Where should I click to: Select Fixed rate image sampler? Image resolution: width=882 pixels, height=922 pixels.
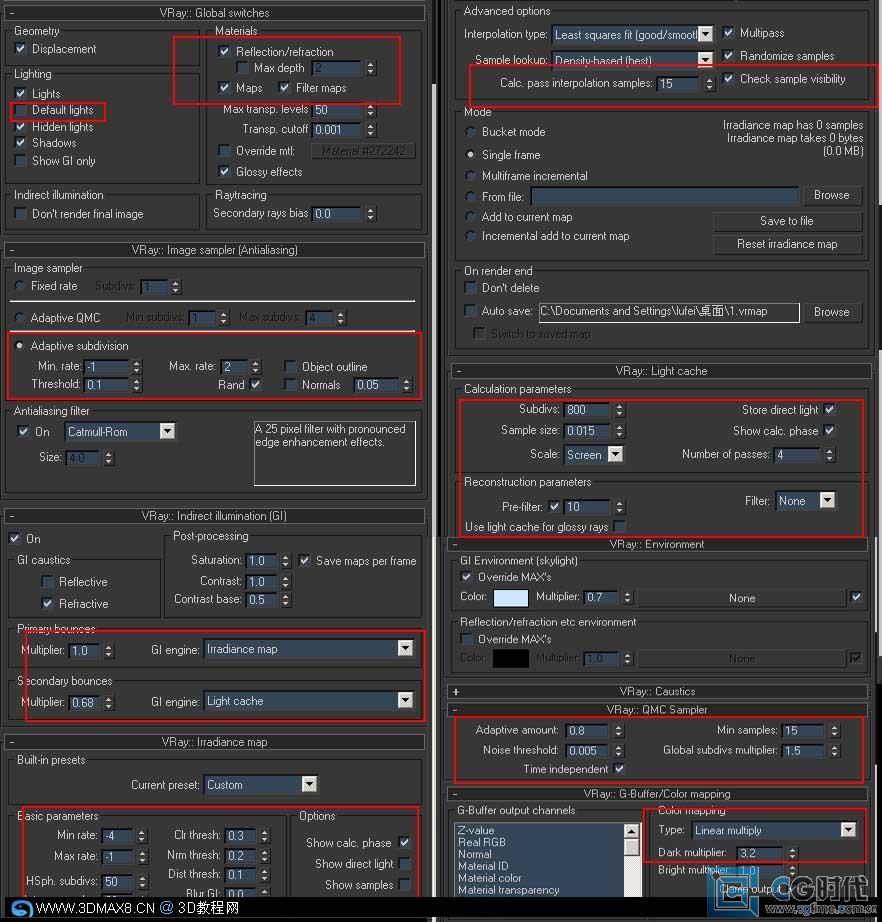pyautogui.click(x=20, y=286)
